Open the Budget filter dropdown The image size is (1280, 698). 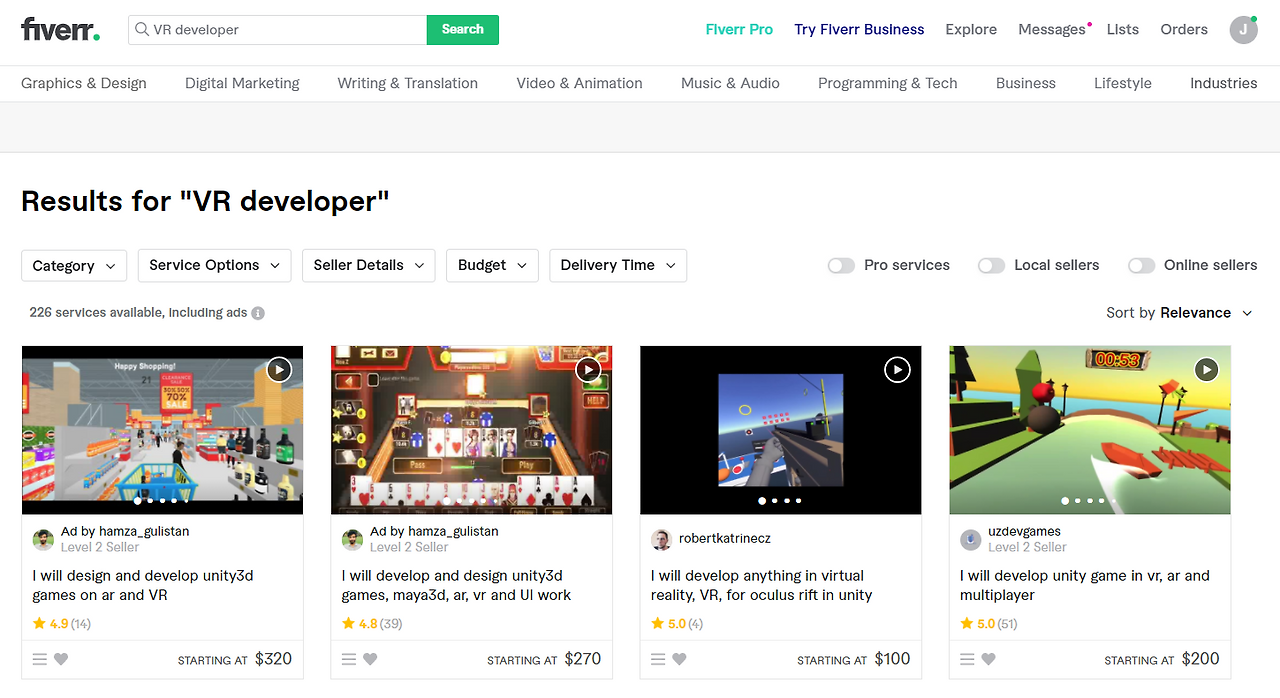point(492,265)
